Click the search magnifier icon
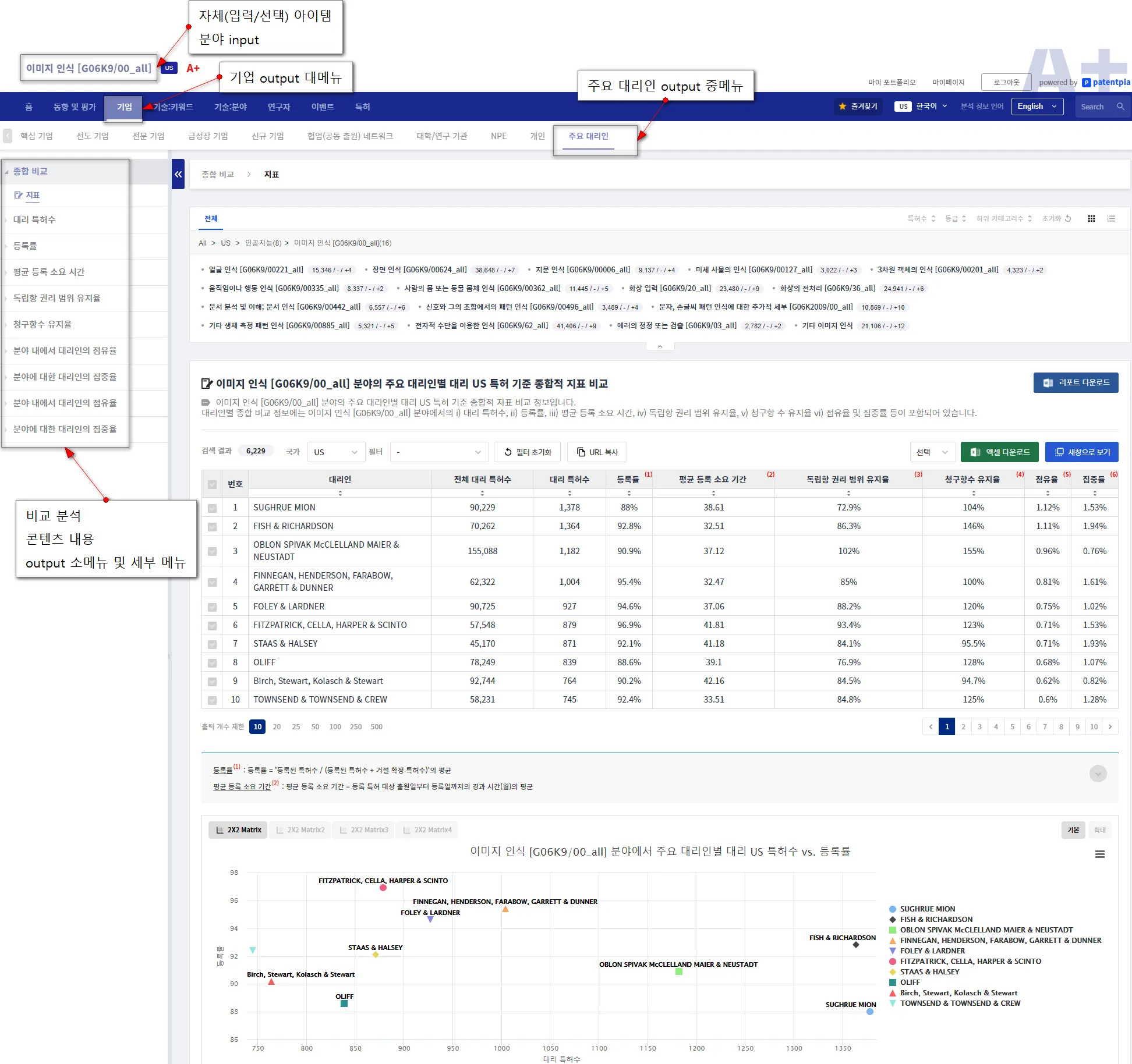1132x1064 pixels. (x=1120, y=107)
